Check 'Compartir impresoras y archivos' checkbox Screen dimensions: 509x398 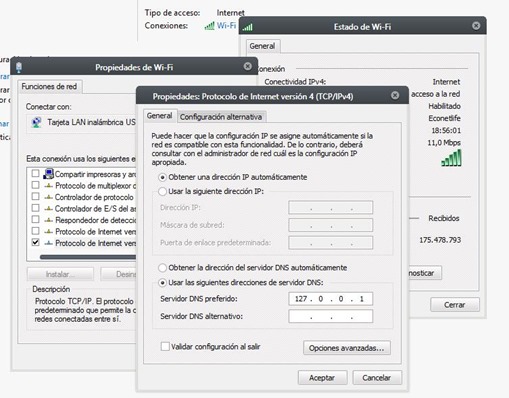[35, 173]
